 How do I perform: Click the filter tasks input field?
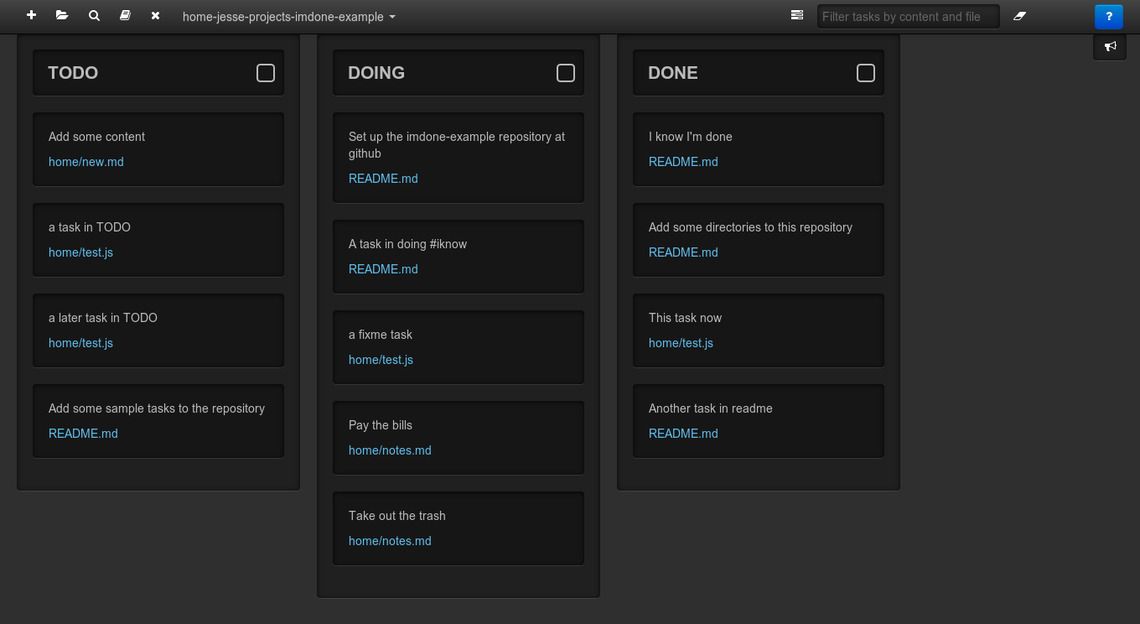click(907, 15)
